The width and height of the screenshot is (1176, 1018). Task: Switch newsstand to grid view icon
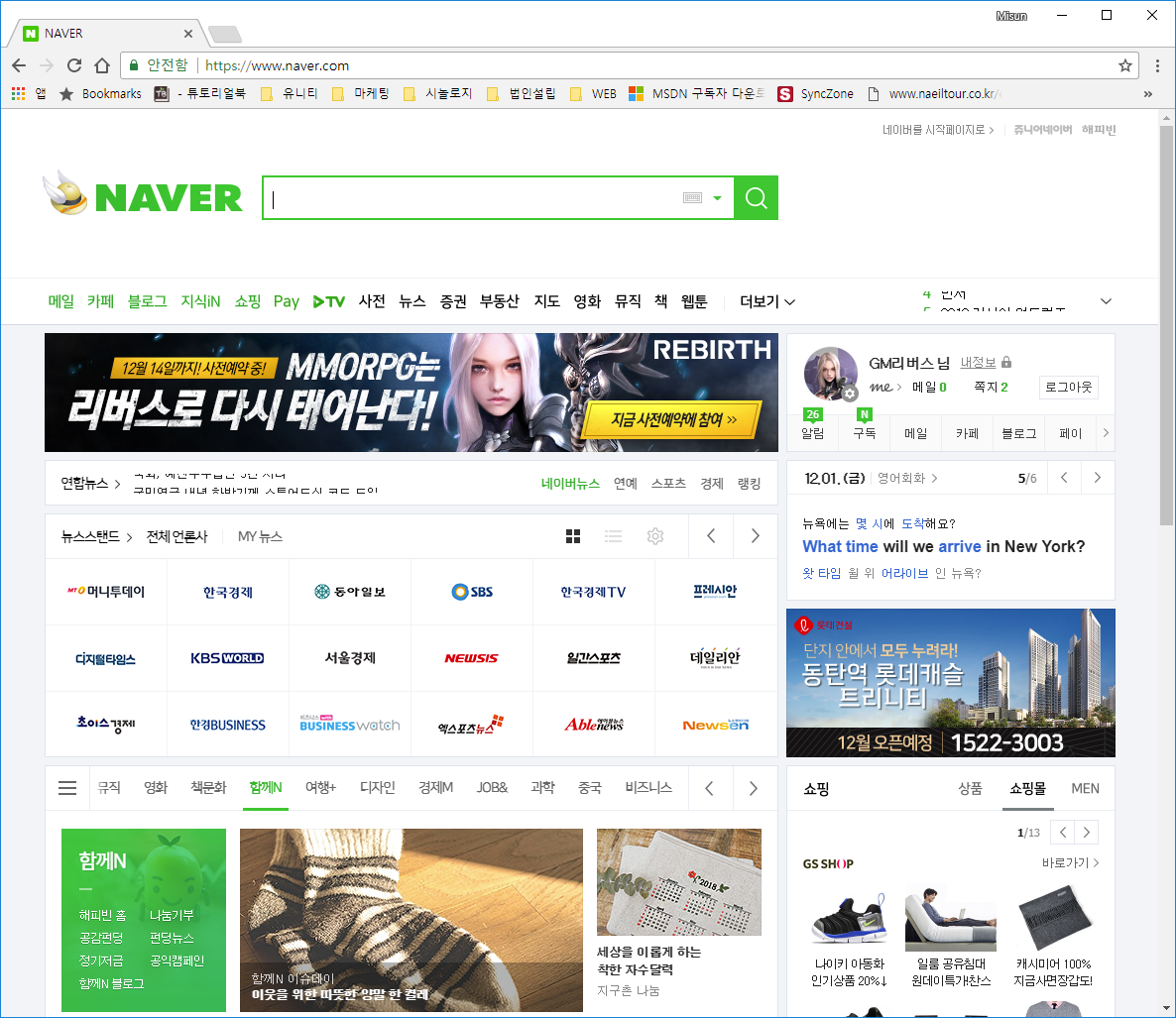[x=573, y=536]
